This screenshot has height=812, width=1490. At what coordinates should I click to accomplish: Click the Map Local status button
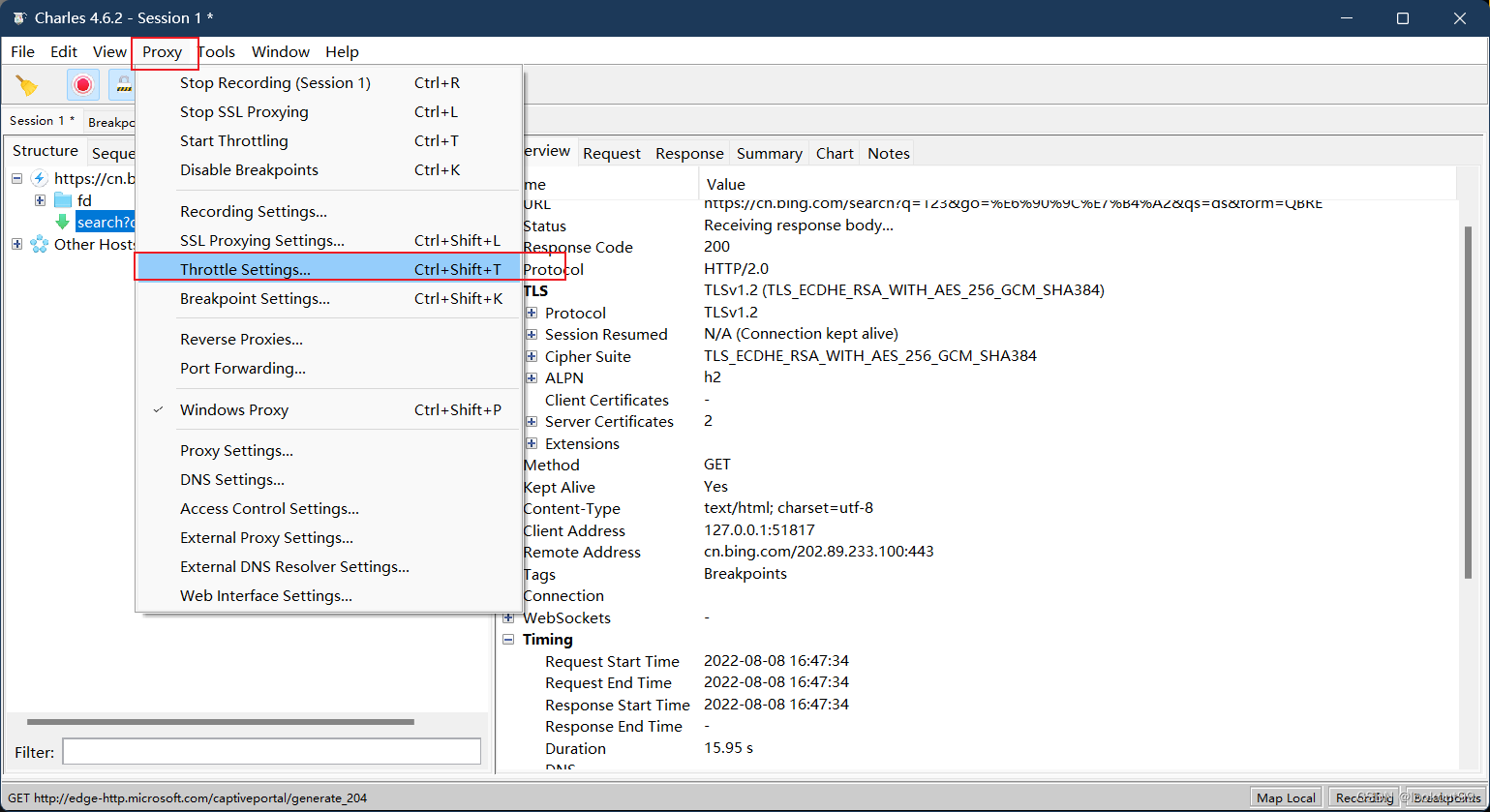pyautogui.click(x=1287, y=798)
